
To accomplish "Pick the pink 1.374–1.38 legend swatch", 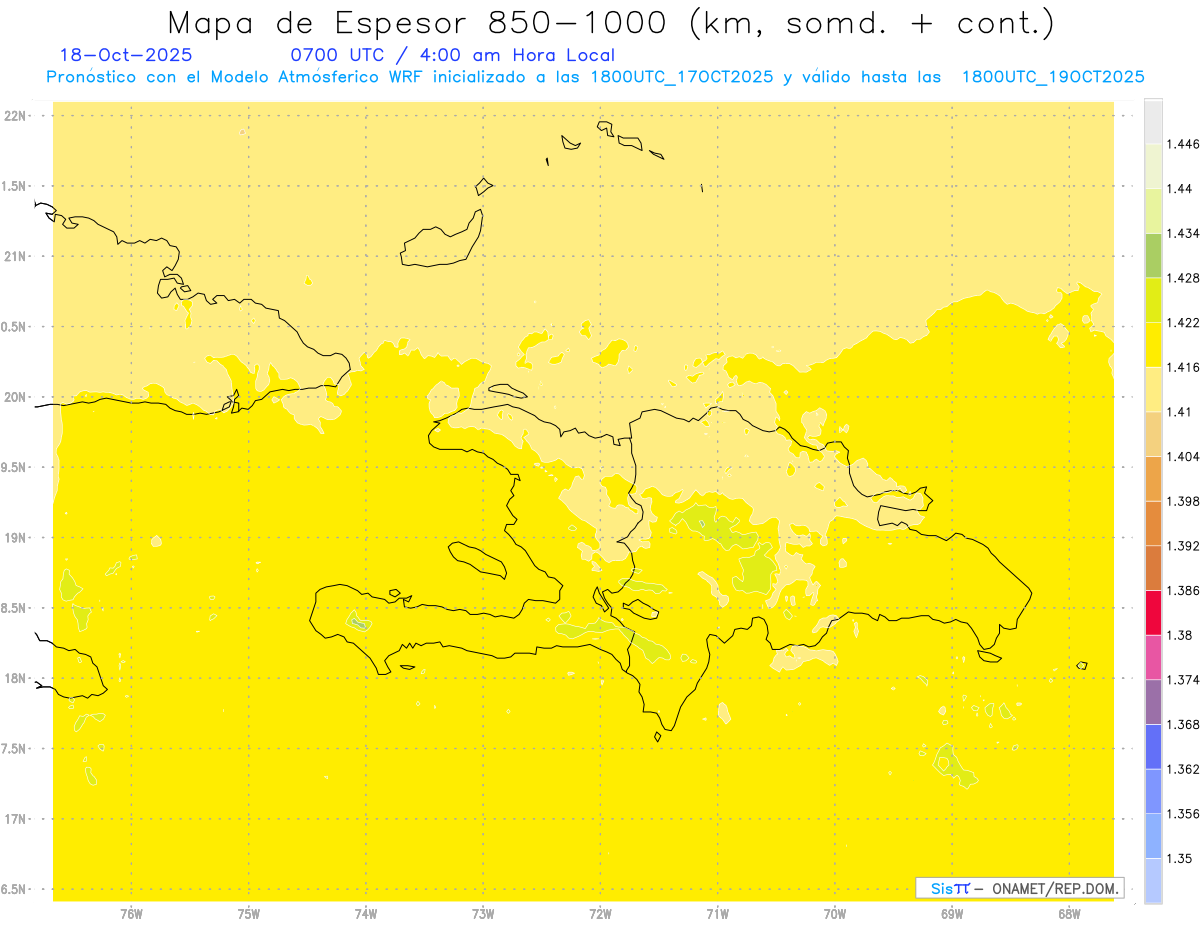I will pos(1153,657).
